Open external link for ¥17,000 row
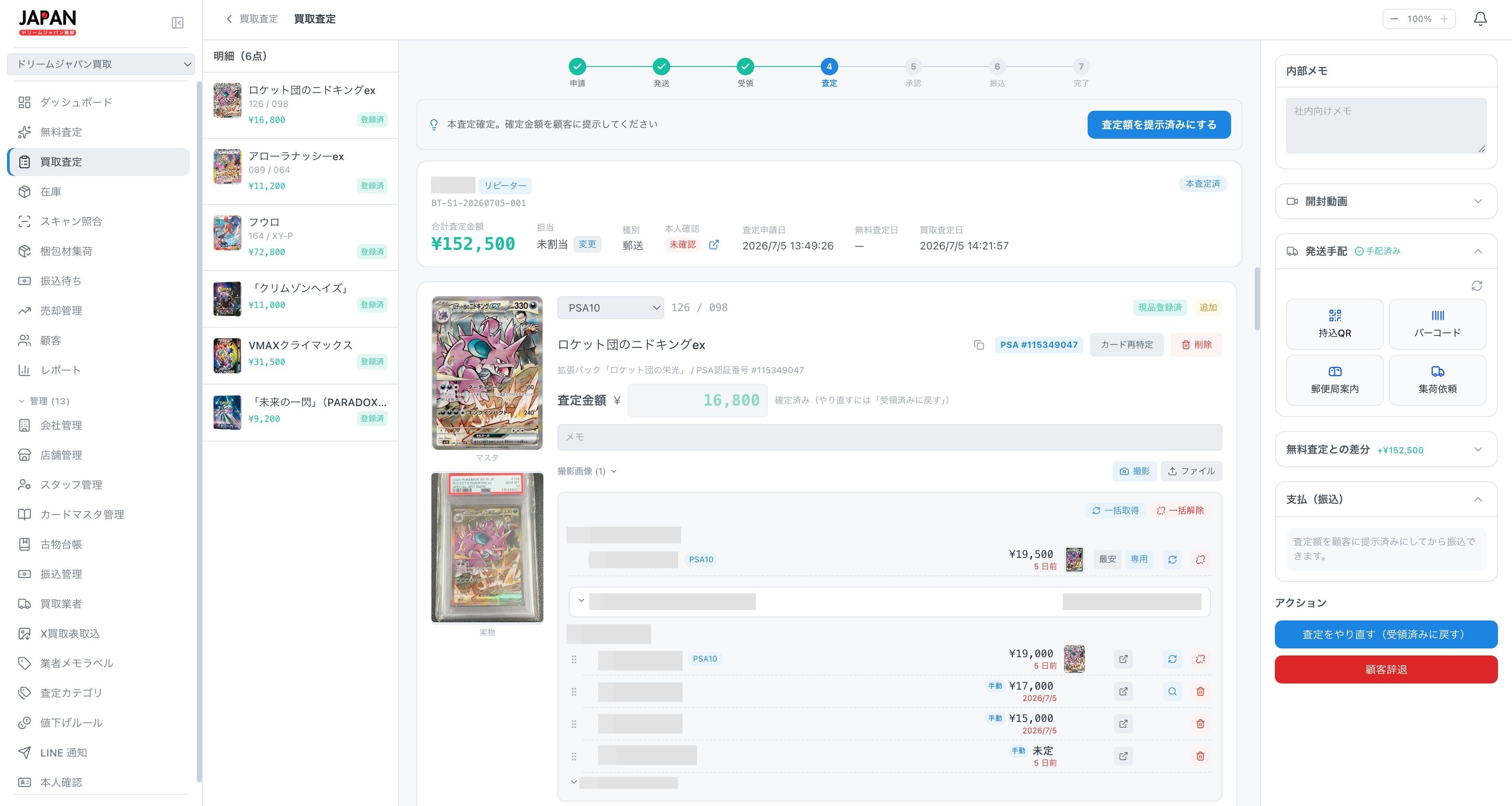The width and height of the screenshot is (1512, 806). pyautogui.click(x=1123, y=691)
